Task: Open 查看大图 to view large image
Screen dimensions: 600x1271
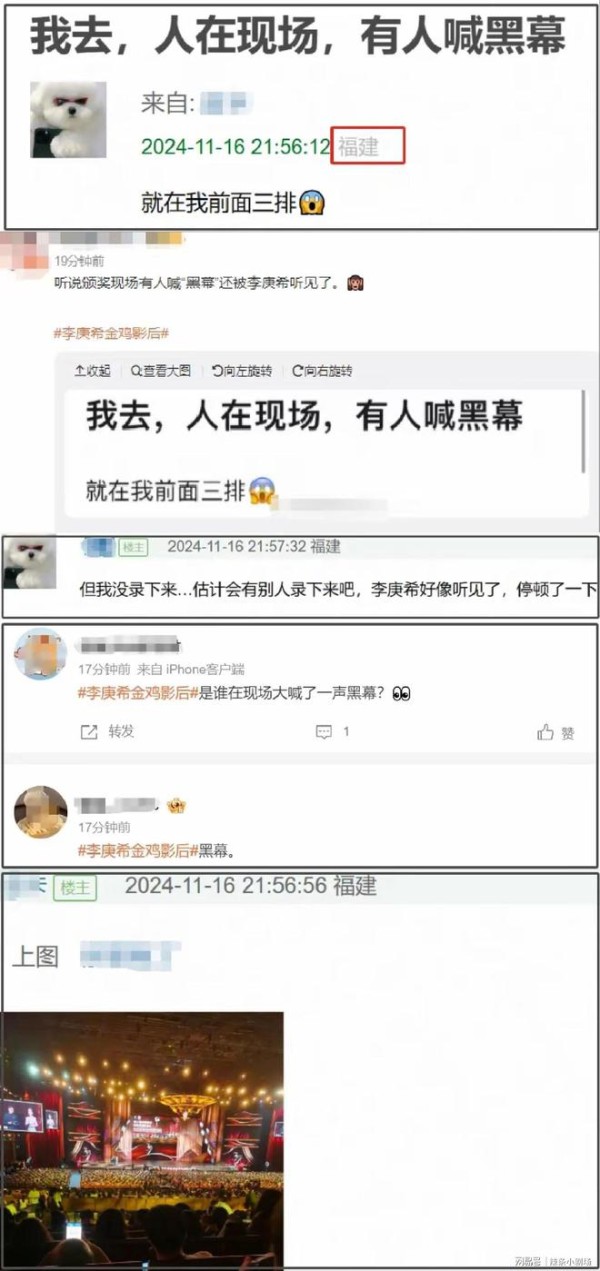Action: click(160, 371)
